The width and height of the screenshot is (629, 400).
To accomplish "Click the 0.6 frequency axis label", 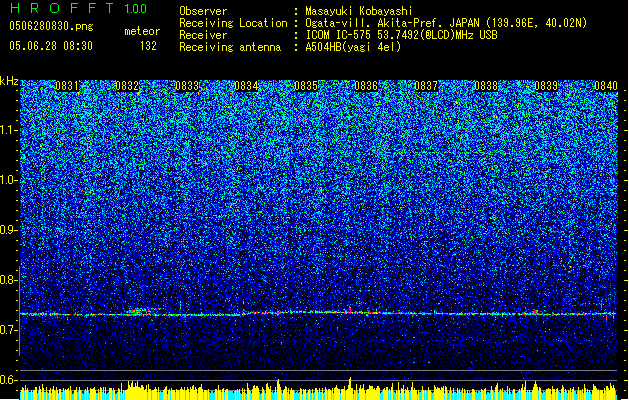I will click(x=8, y=380).
